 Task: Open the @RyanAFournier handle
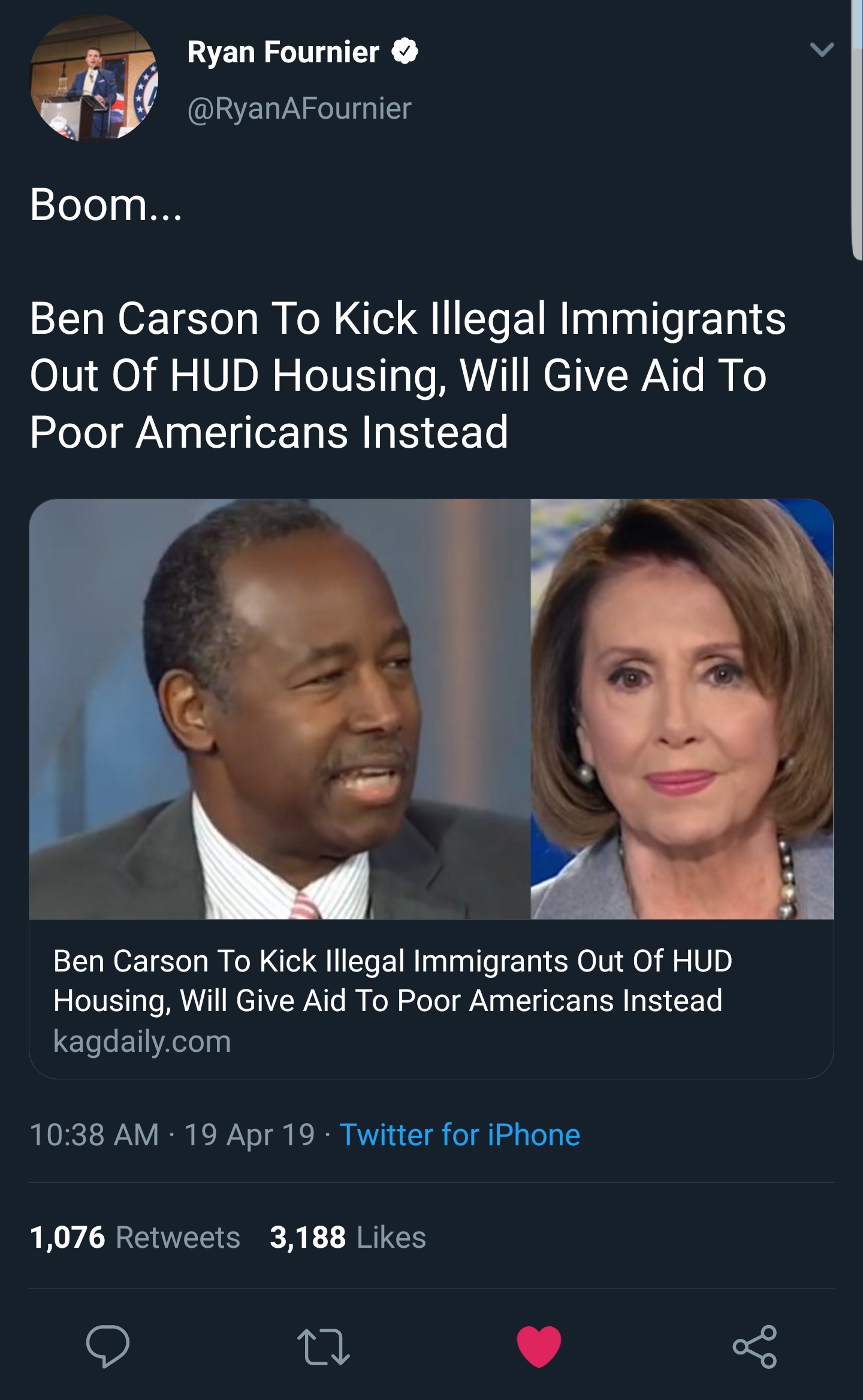pos(300,108)
